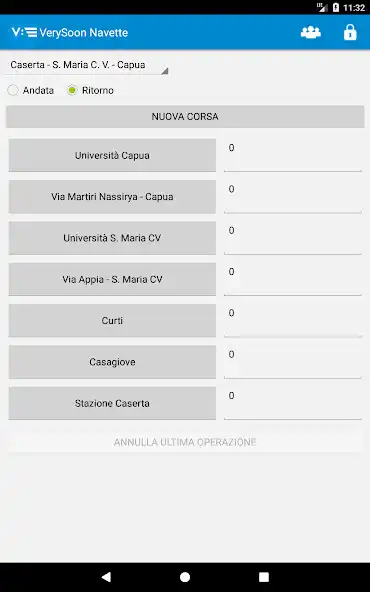This screenshot has width=370, height=592.
Task: Click the route spinner arrow triangle
Action: click(165, 71)
